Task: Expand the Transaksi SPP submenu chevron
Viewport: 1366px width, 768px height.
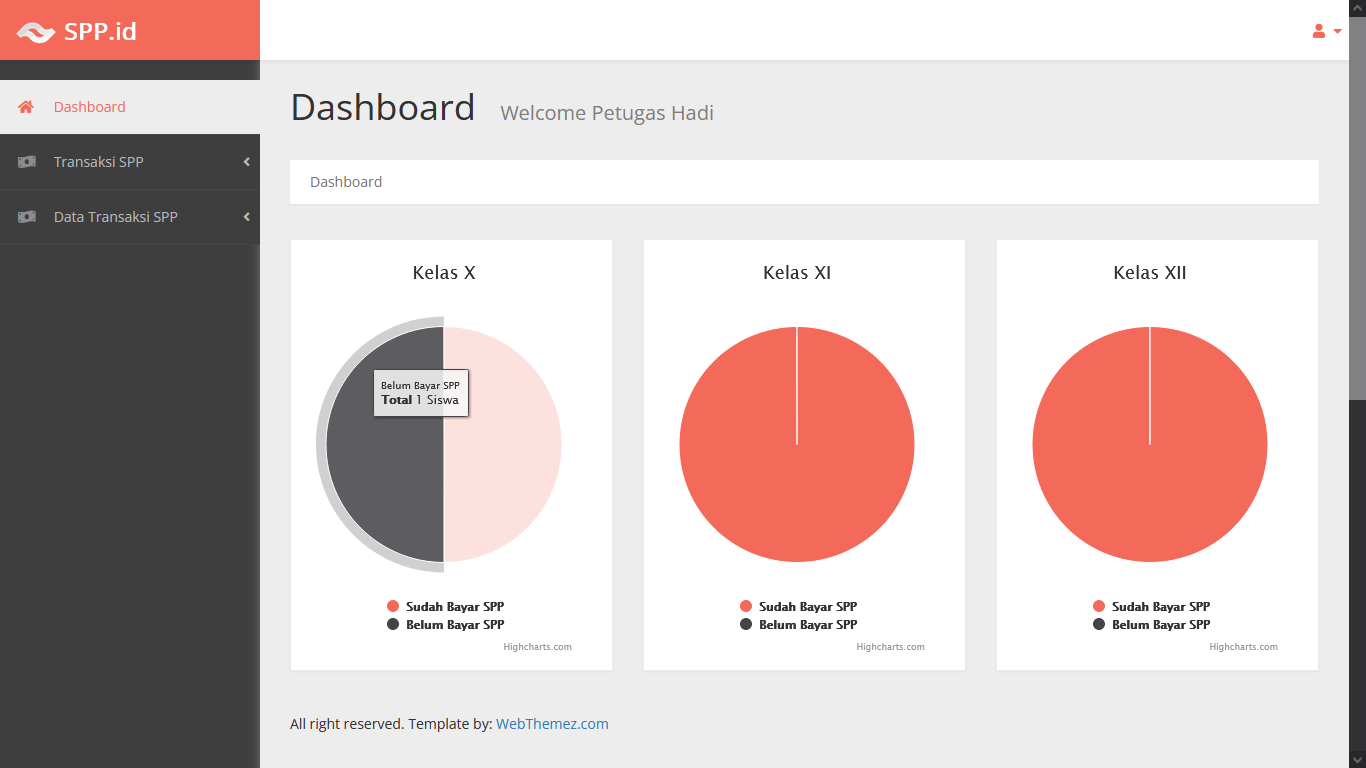Action: [x=246, y=162]
